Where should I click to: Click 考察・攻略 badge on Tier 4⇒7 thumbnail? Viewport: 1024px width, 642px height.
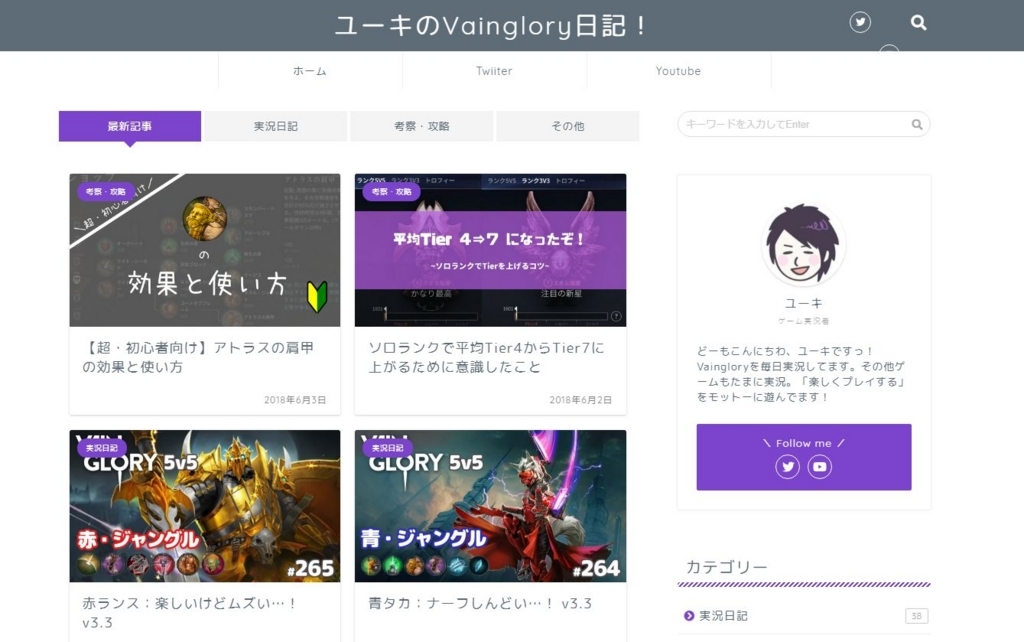click(391, 191)
